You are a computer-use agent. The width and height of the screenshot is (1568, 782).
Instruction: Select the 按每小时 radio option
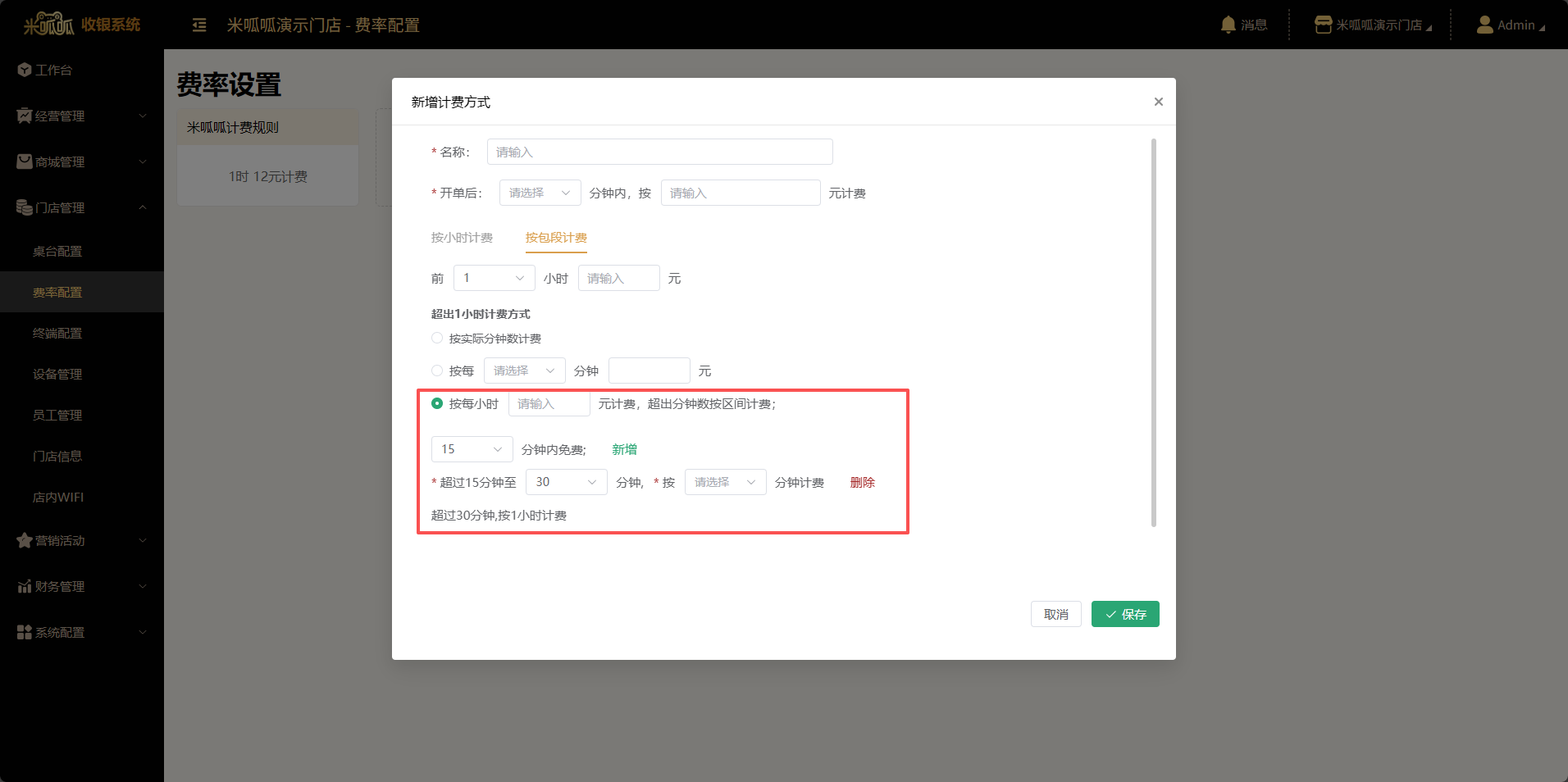pyautogui.click(x=437, y=403)
